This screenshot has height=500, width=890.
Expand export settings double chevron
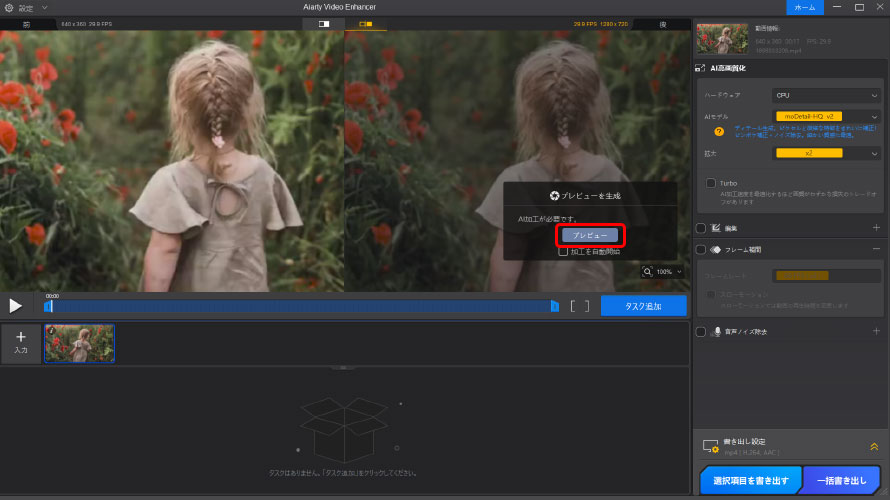[x=874, y=447]
